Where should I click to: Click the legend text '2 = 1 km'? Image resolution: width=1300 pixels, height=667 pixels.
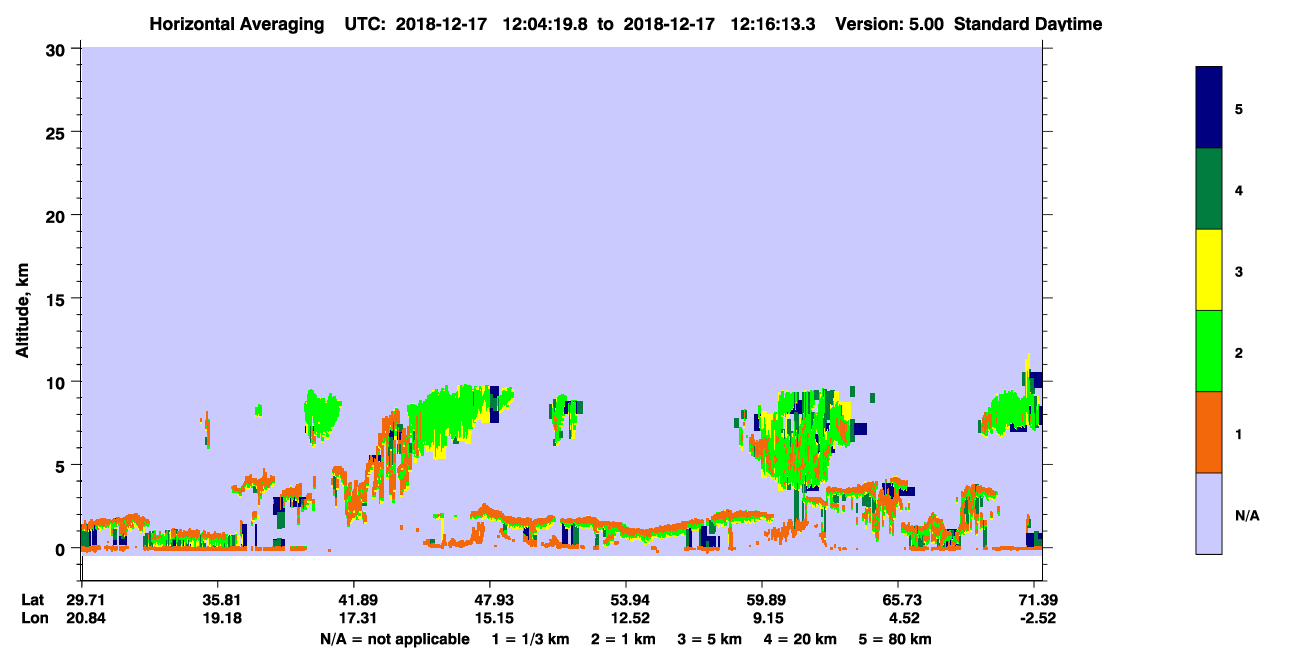click(622, 639)
